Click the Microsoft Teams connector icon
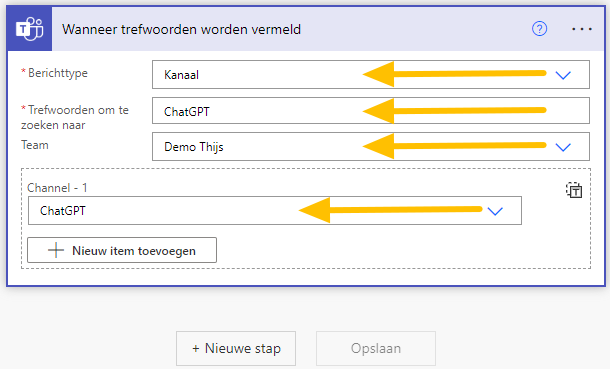This screenshot has width=610, height=369. (30, 29)
